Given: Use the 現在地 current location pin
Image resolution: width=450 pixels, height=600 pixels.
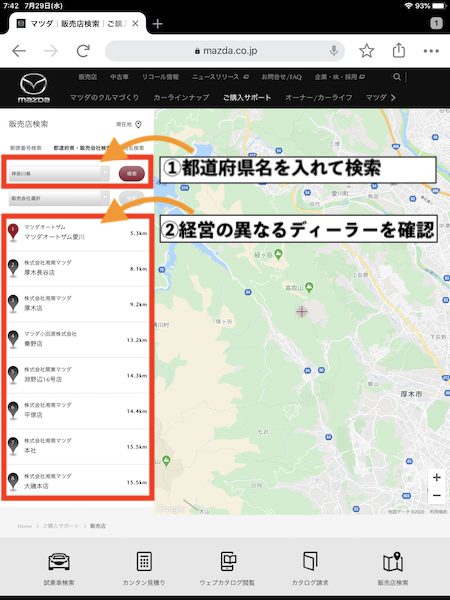Looking at the screenshot, I should [139, 124].
